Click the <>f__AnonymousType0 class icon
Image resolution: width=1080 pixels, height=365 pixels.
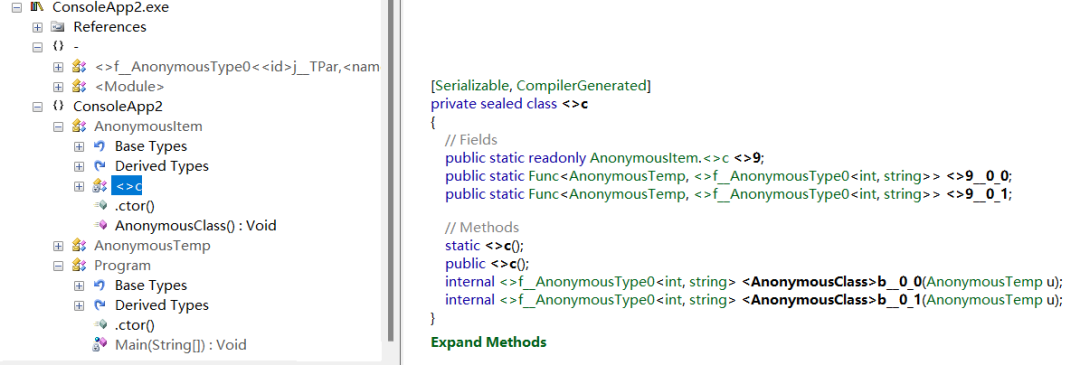pyautogui.click(x=79, y=67)
